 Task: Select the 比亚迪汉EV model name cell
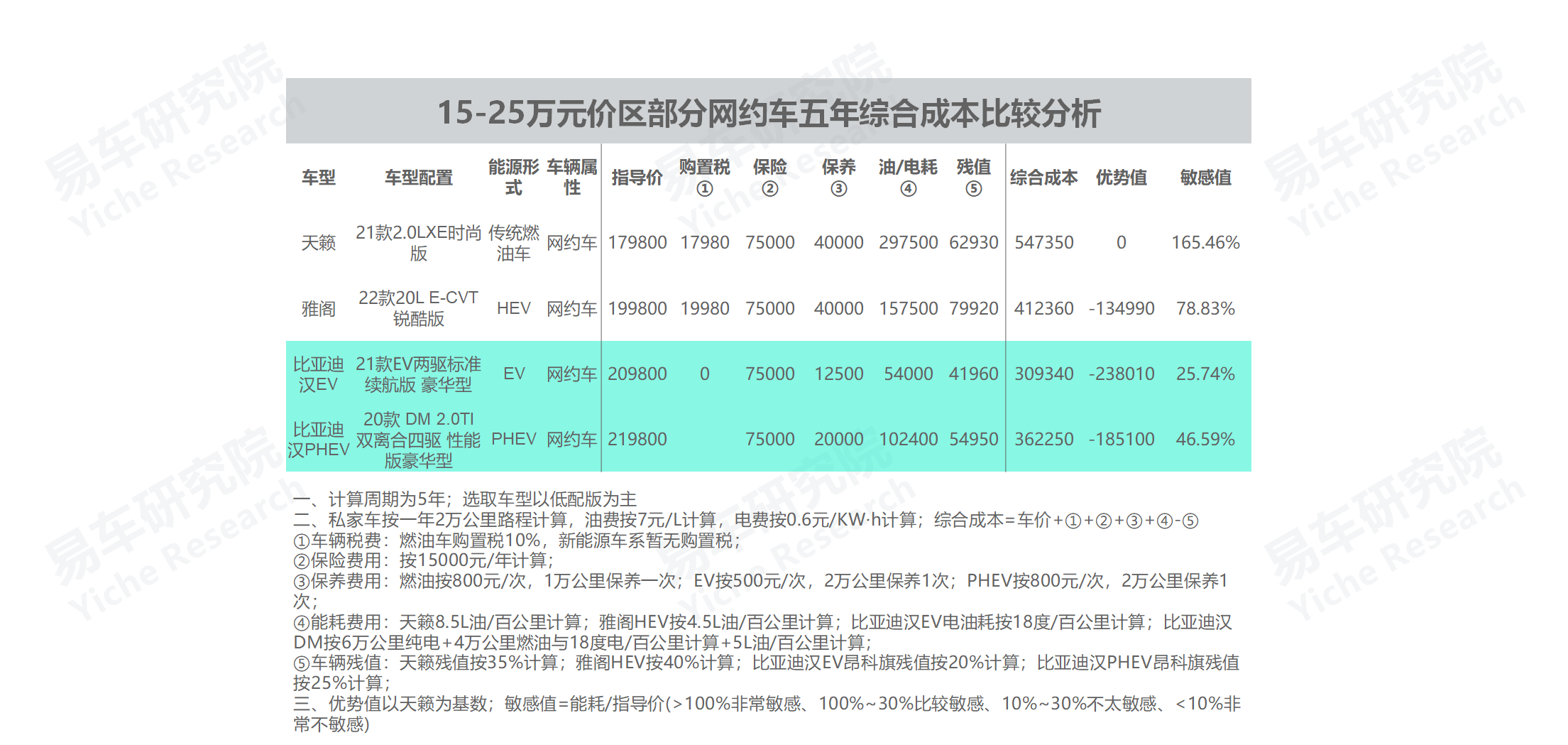click(318, 374)
